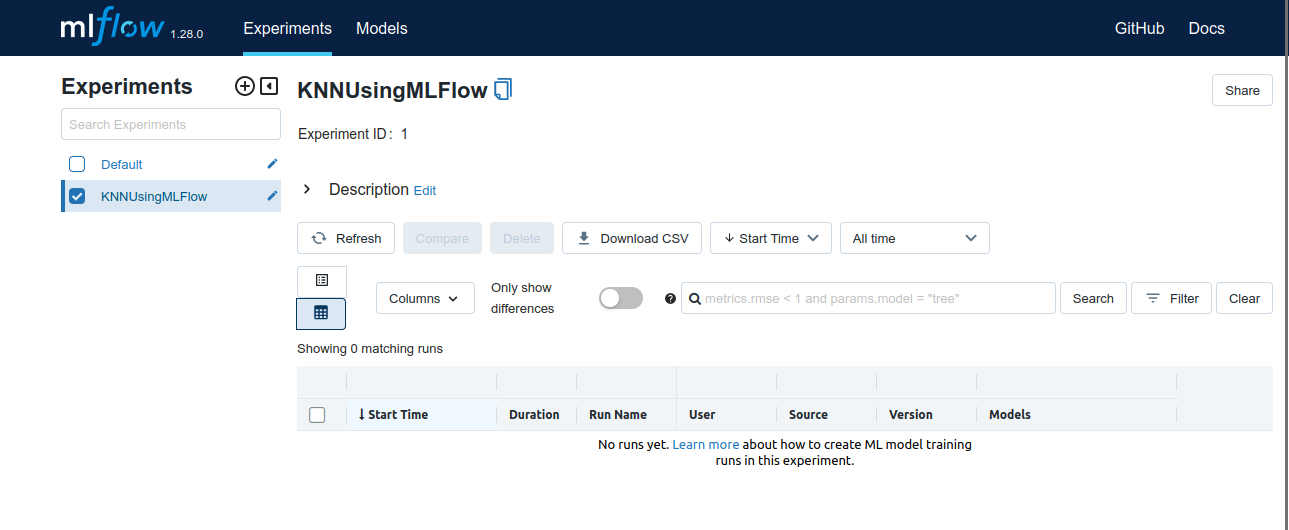Click the Run Name column header
1289x530 pixels.
[x=618, y=414]
